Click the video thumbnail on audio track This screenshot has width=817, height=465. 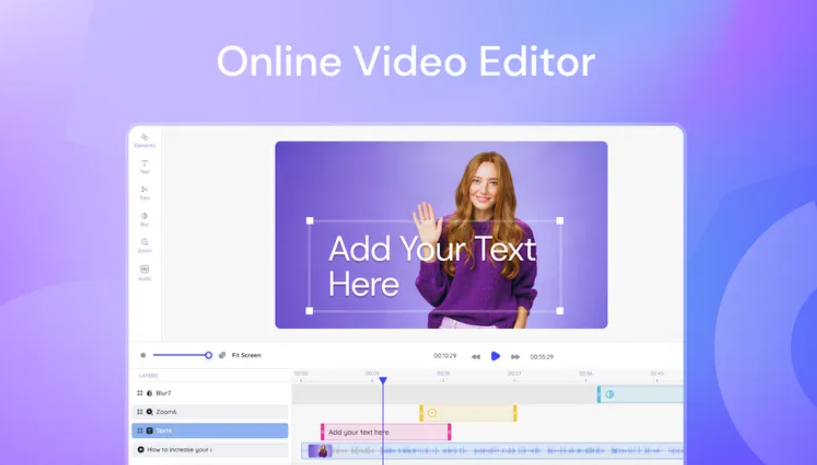point(320,450)
